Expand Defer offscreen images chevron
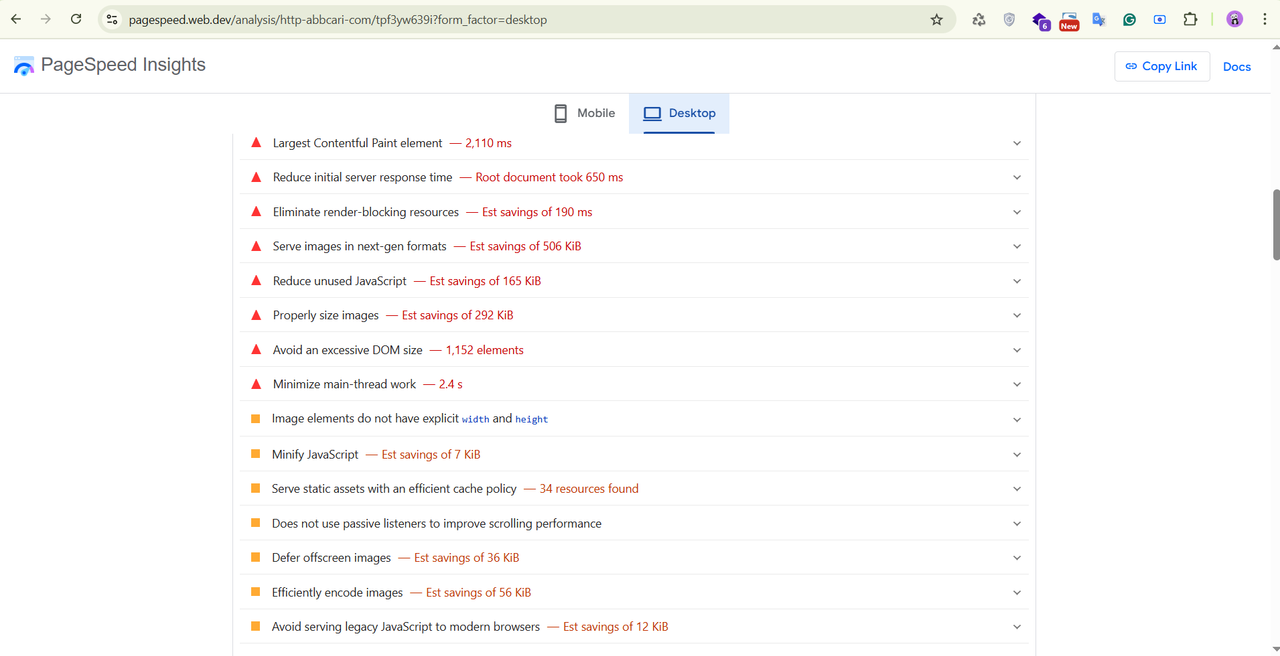The image size is (1280, 656). pyautogui.click(x=1017, y=558)
